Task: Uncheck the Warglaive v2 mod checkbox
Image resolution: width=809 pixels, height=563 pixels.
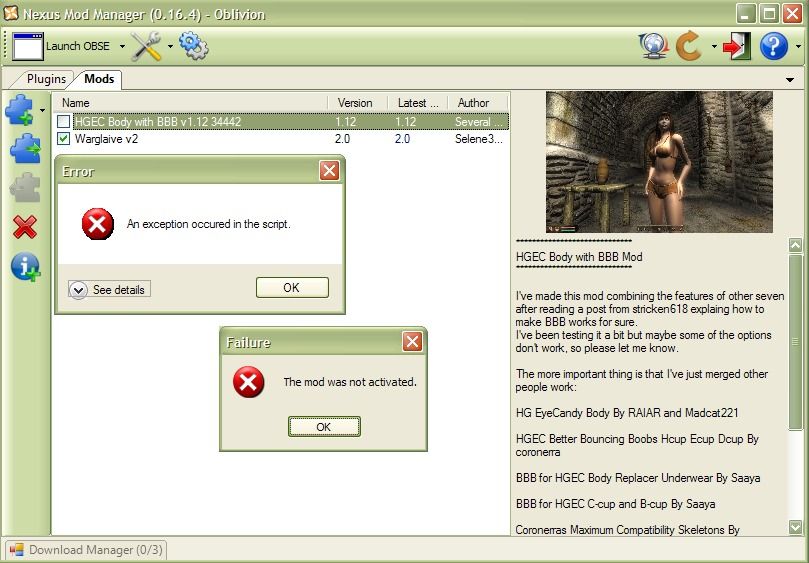Action: (64, 139)
